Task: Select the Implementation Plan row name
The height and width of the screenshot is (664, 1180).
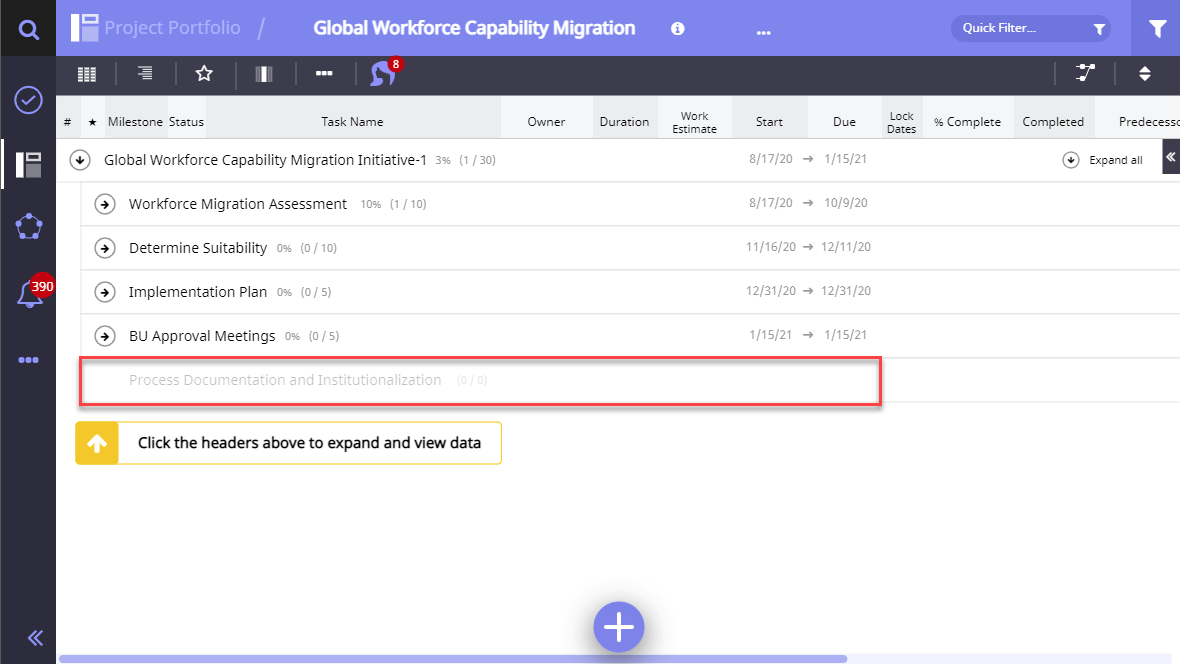Action: point(198,292)
